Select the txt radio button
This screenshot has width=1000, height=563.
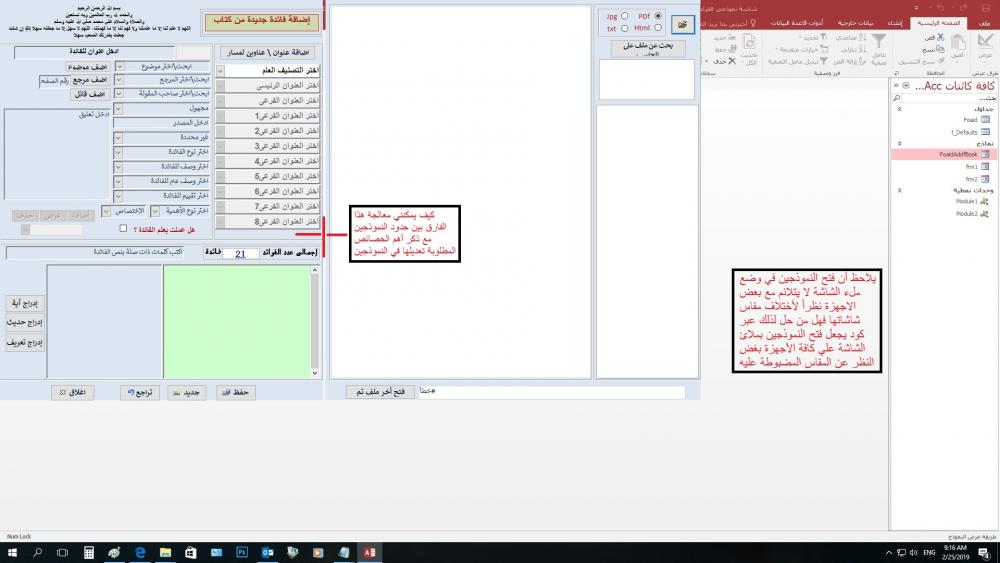[x=624, y=28]
